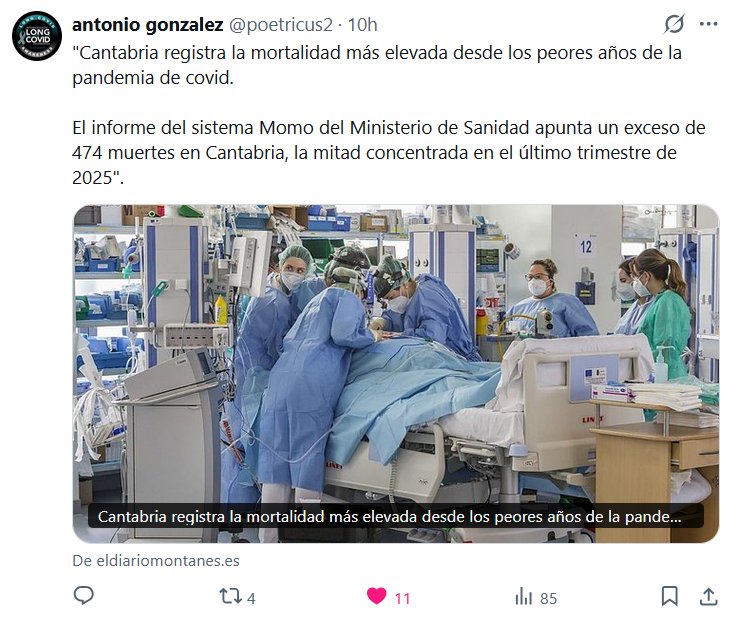Click the paragraph mentioning 474 muertes
Screen dimensions: 736x622
[x=389, y=153]
